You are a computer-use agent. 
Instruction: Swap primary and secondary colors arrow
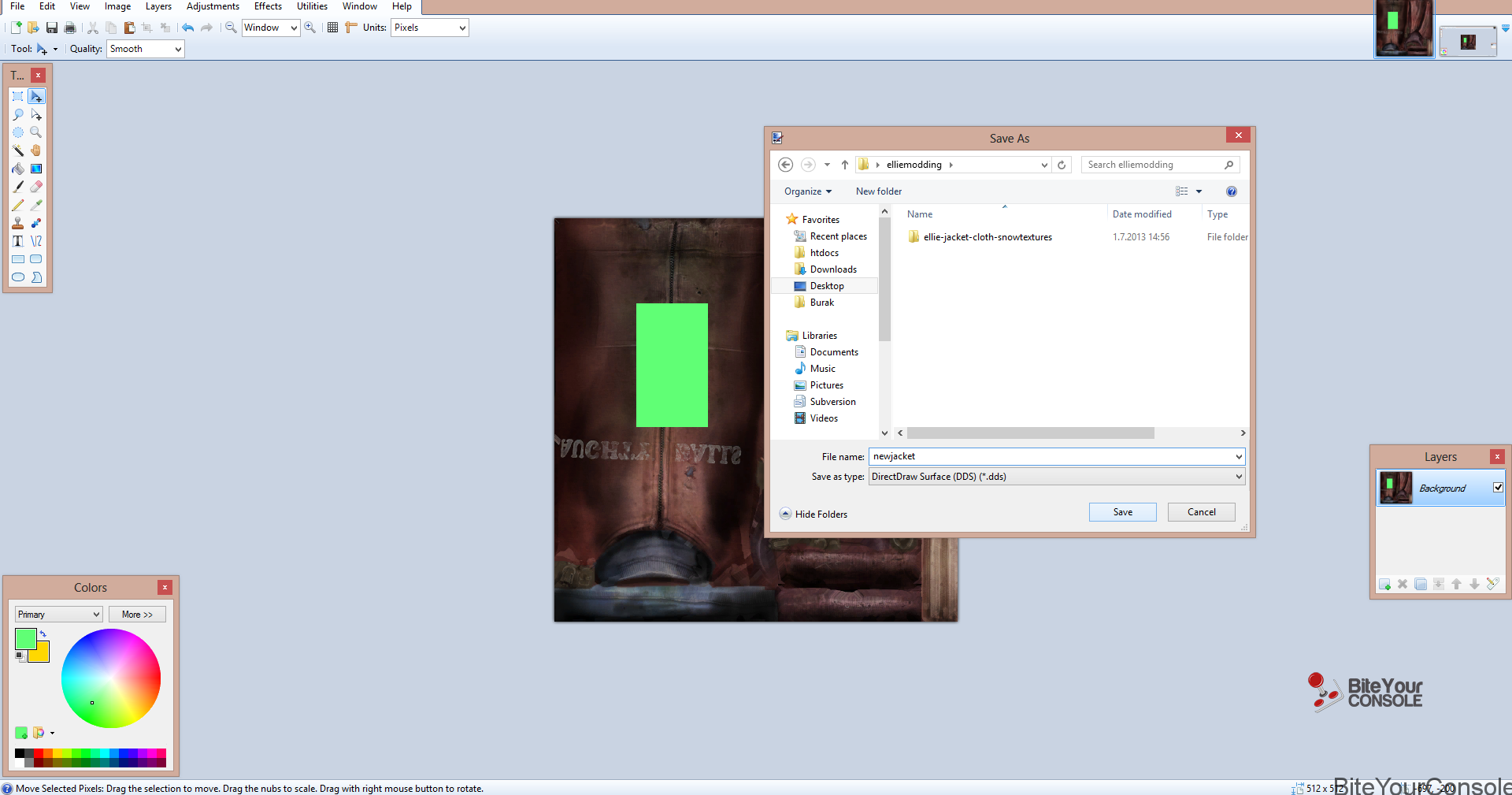tap(43, 633)
